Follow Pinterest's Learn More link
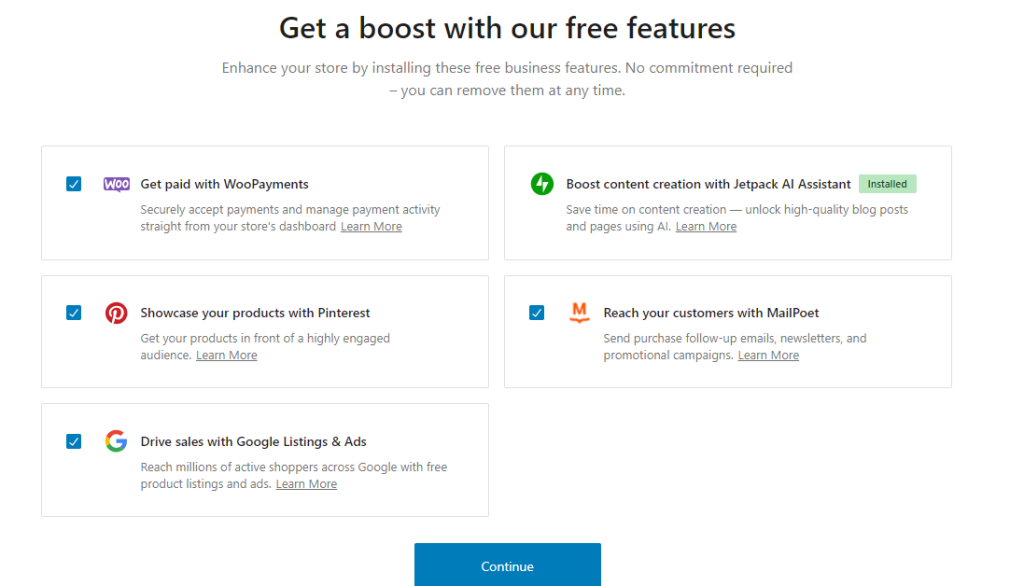1024x586 pixels. [x=226, y=355]
